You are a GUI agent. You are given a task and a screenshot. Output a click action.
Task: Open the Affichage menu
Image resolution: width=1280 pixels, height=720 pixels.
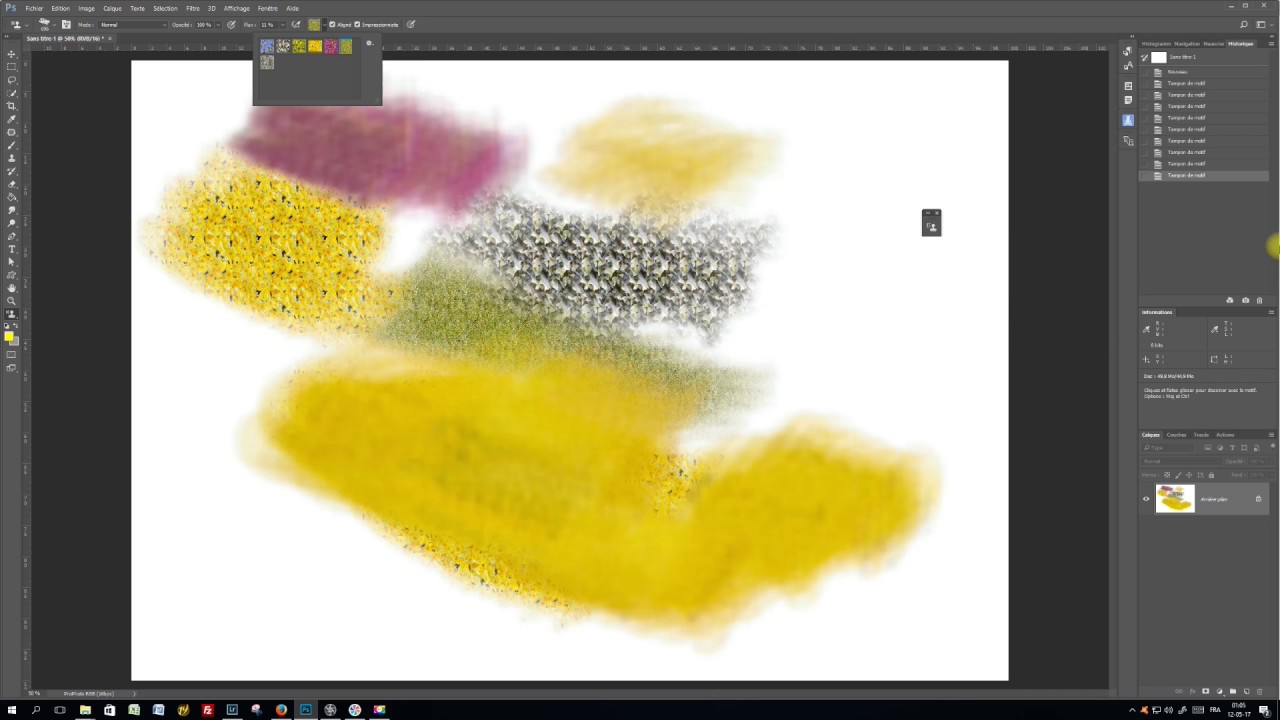(x=237, y=8)
